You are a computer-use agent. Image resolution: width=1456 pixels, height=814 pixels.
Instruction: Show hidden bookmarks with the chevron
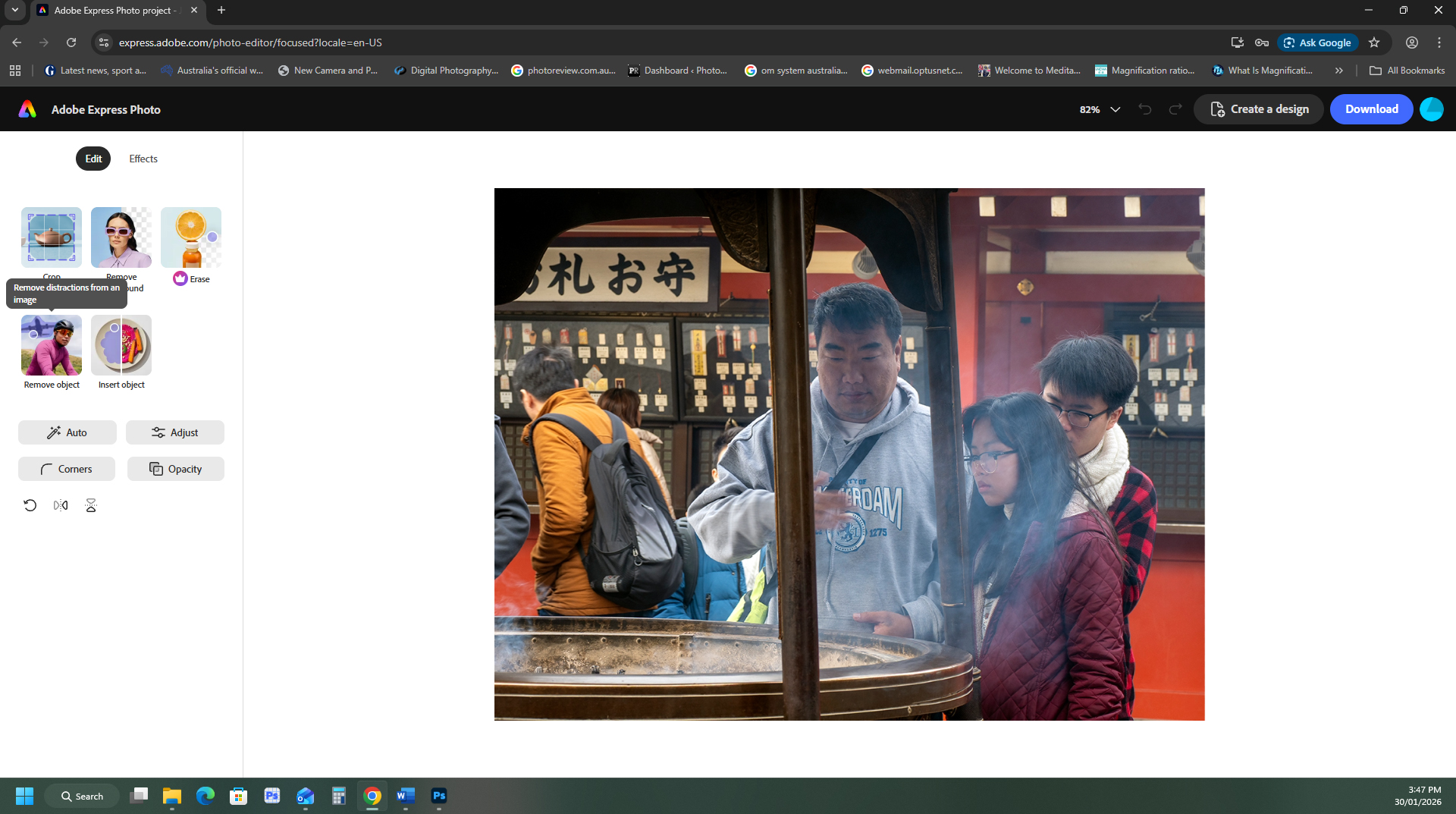(1339, 71)
